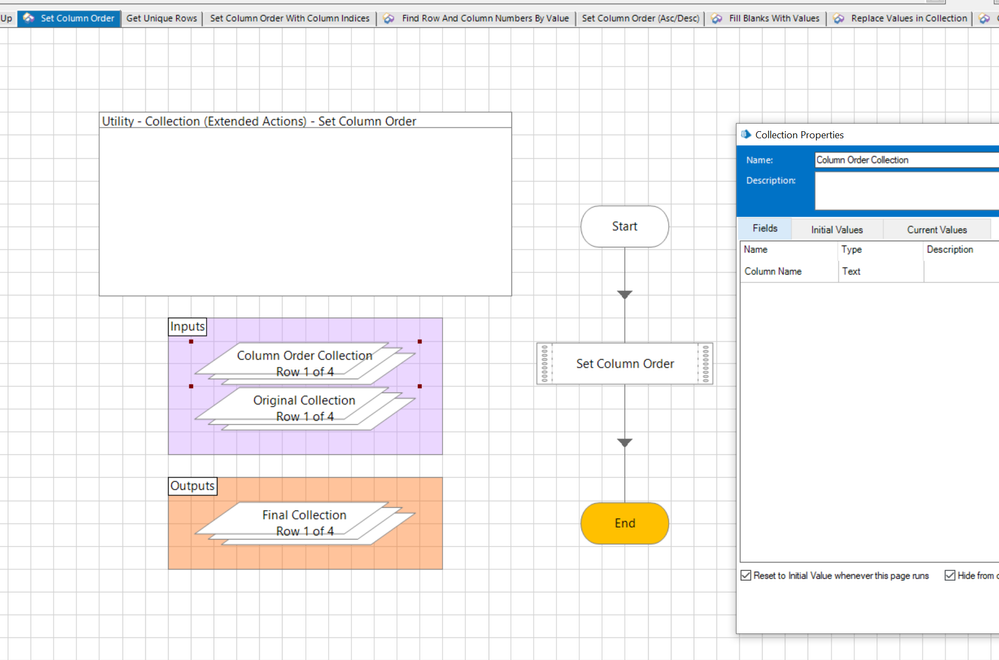Click the icon on the Fill Blanks With Values tab
The width and height of the screenshot is (999, 660).
(x=717, y=18)
